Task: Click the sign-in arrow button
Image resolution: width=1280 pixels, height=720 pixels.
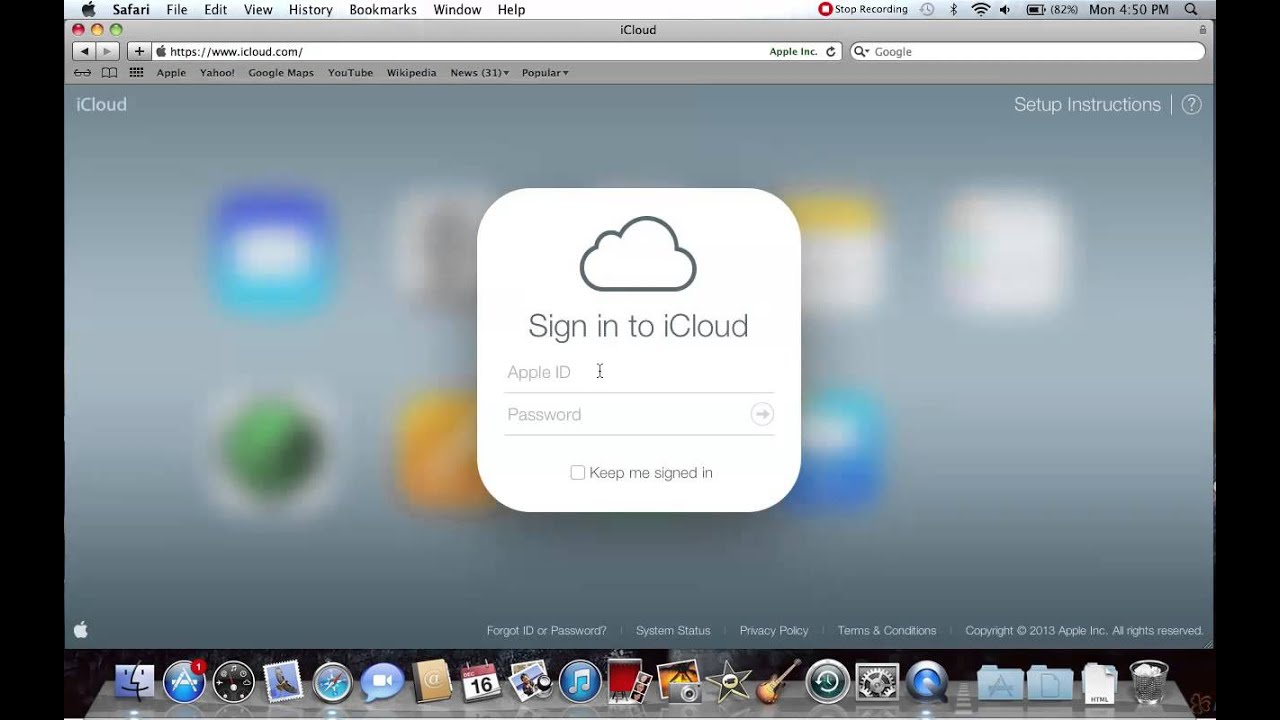Action: point(762,414)
